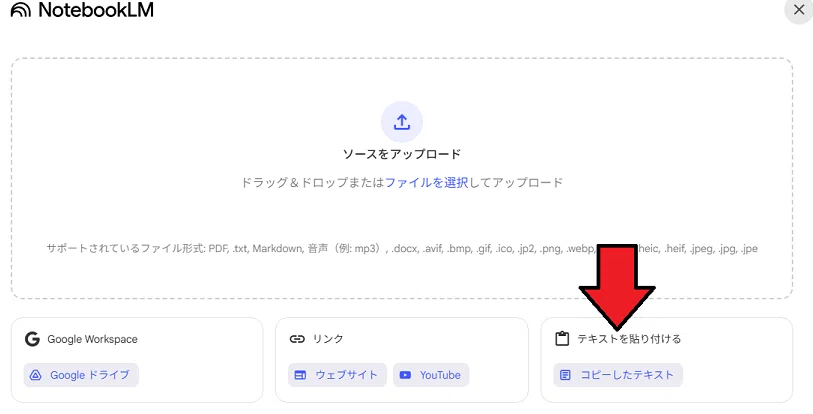813x414 pixels.
Task: Close the add source dialog
Action: point(799,9)
